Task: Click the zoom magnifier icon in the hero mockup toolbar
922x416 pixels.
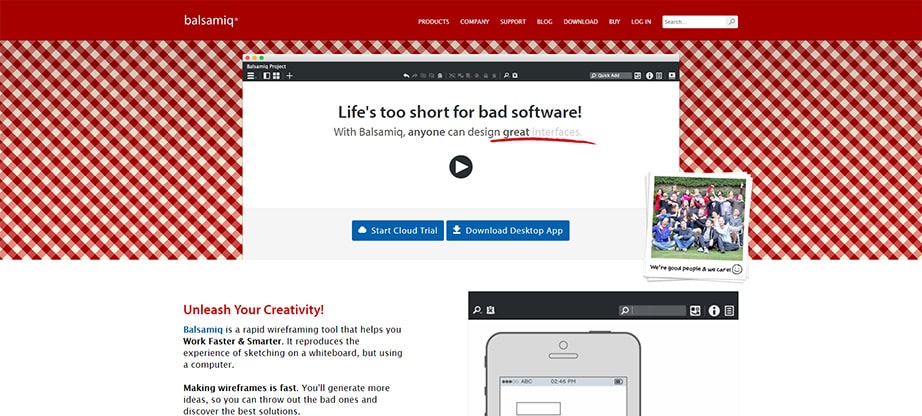Action: tap(506, 76)
